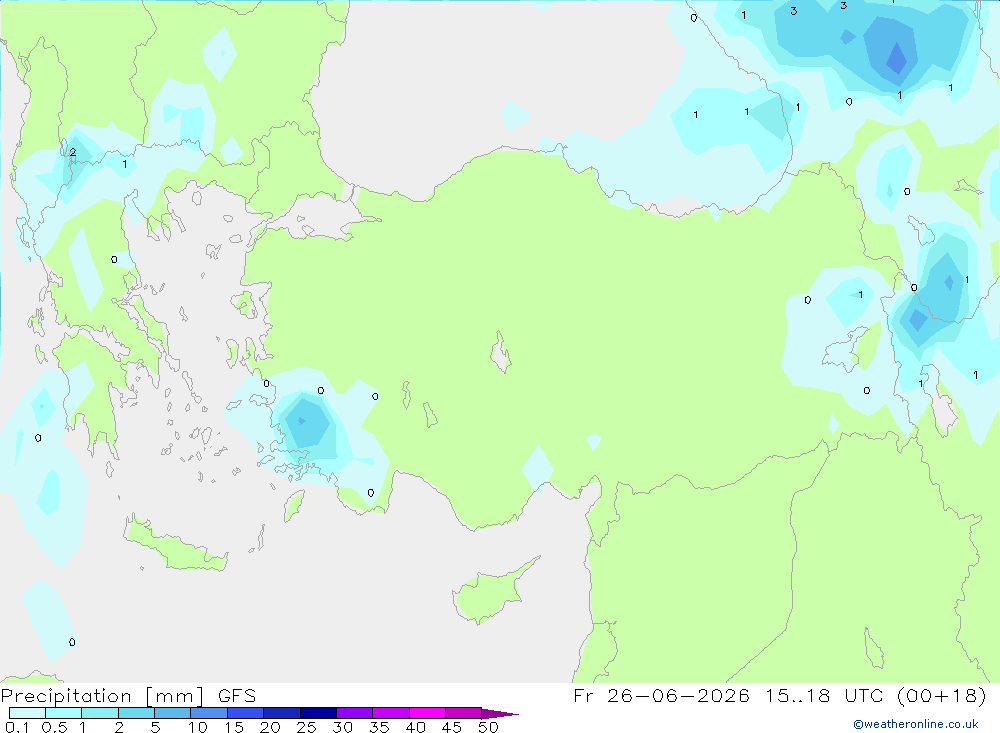Select the 35–40 mm legend color swatch
Screen dimensions: 1000x733
click(x=391, y=713)
